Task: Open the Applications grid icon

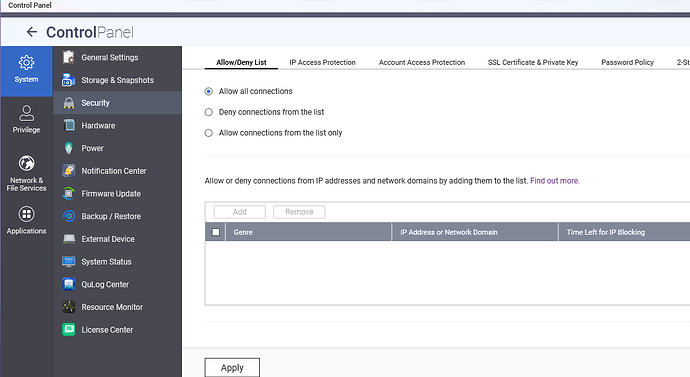Action: tap(26, 214)
